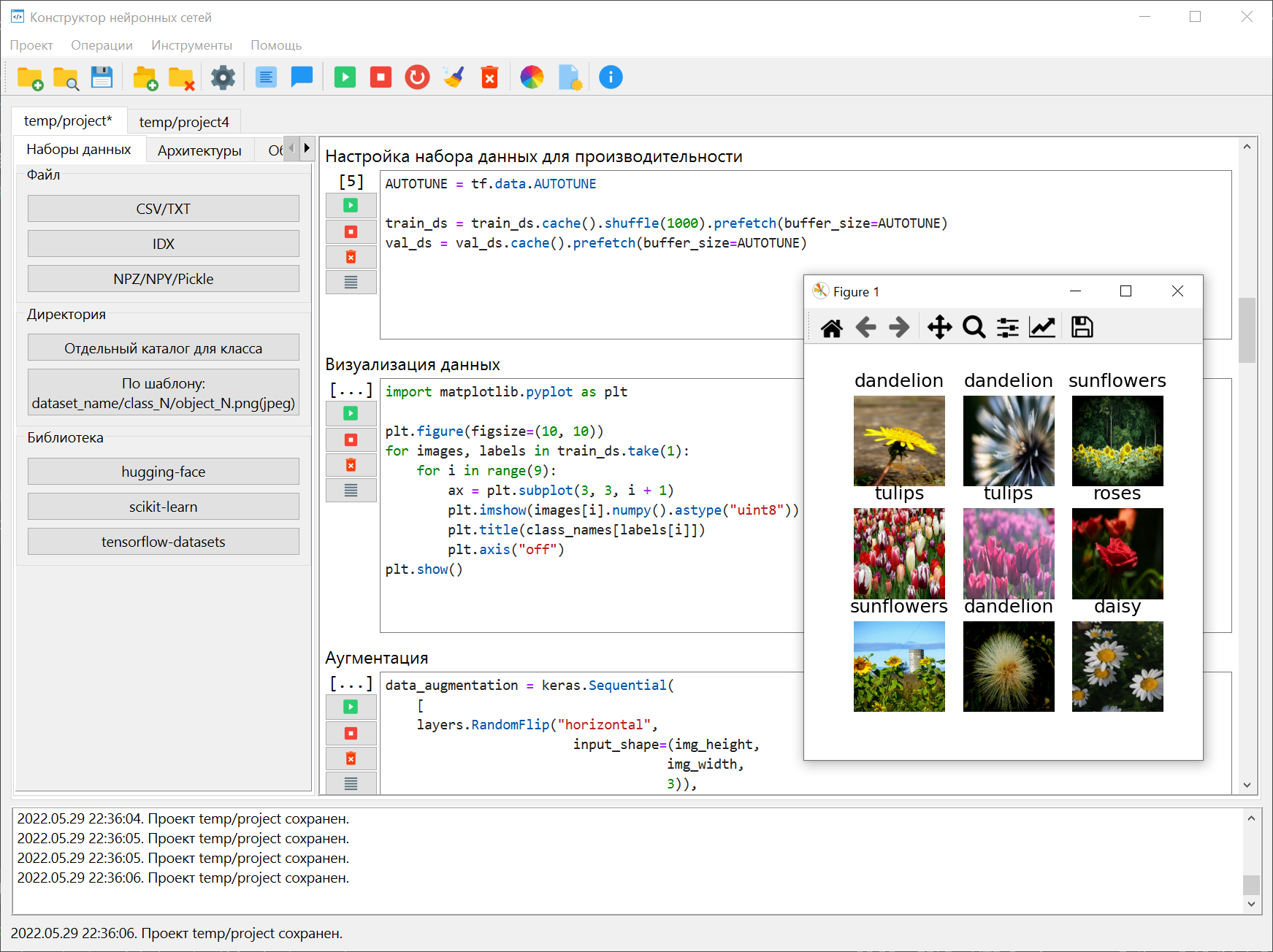Screen dimensions: 1273x952
Task: Open Configure subplots sliders icon in Figure 1
Action: tap(1008, 328)
